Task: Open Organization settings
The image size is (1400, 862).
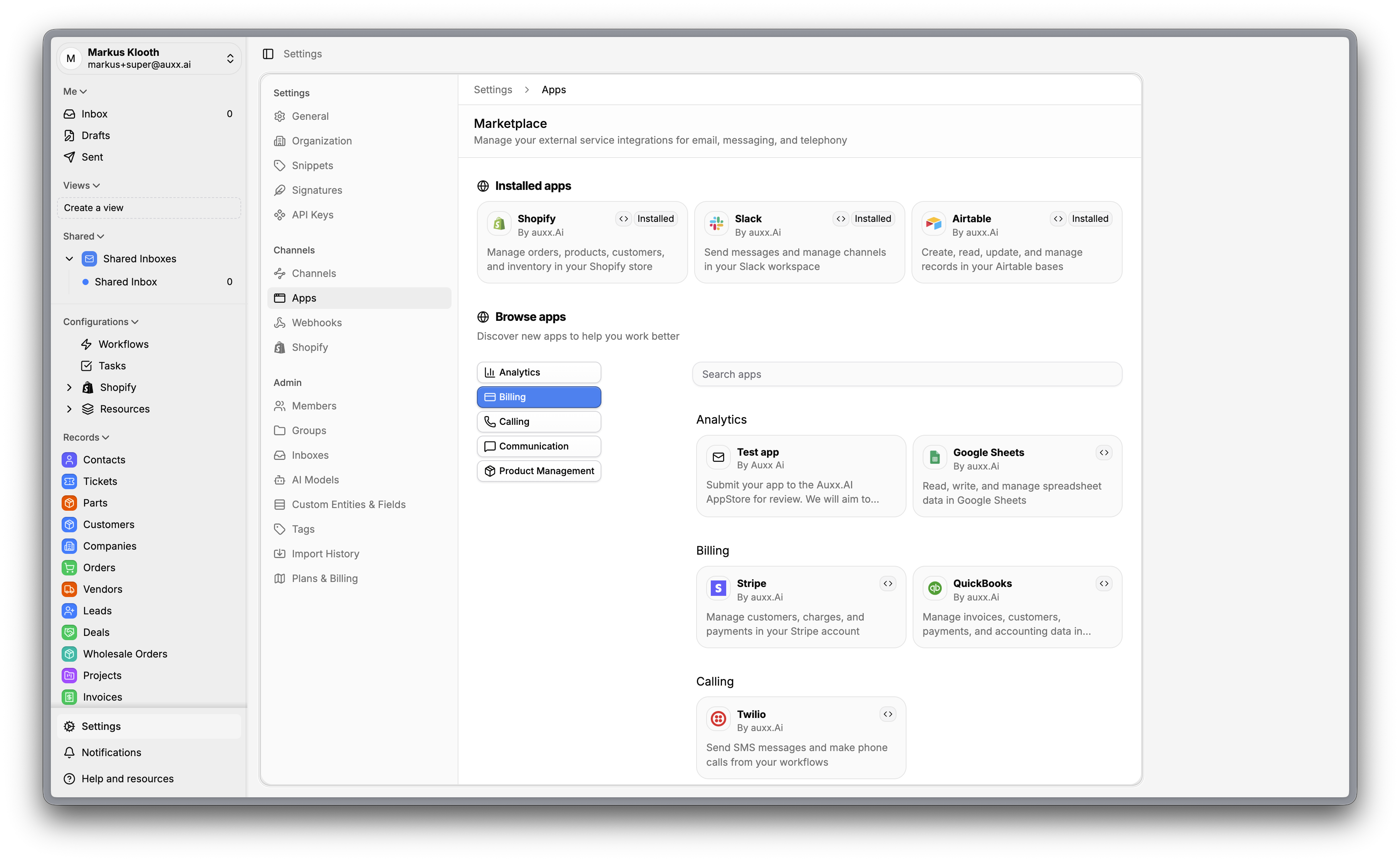Action: (x=359, y=141)
